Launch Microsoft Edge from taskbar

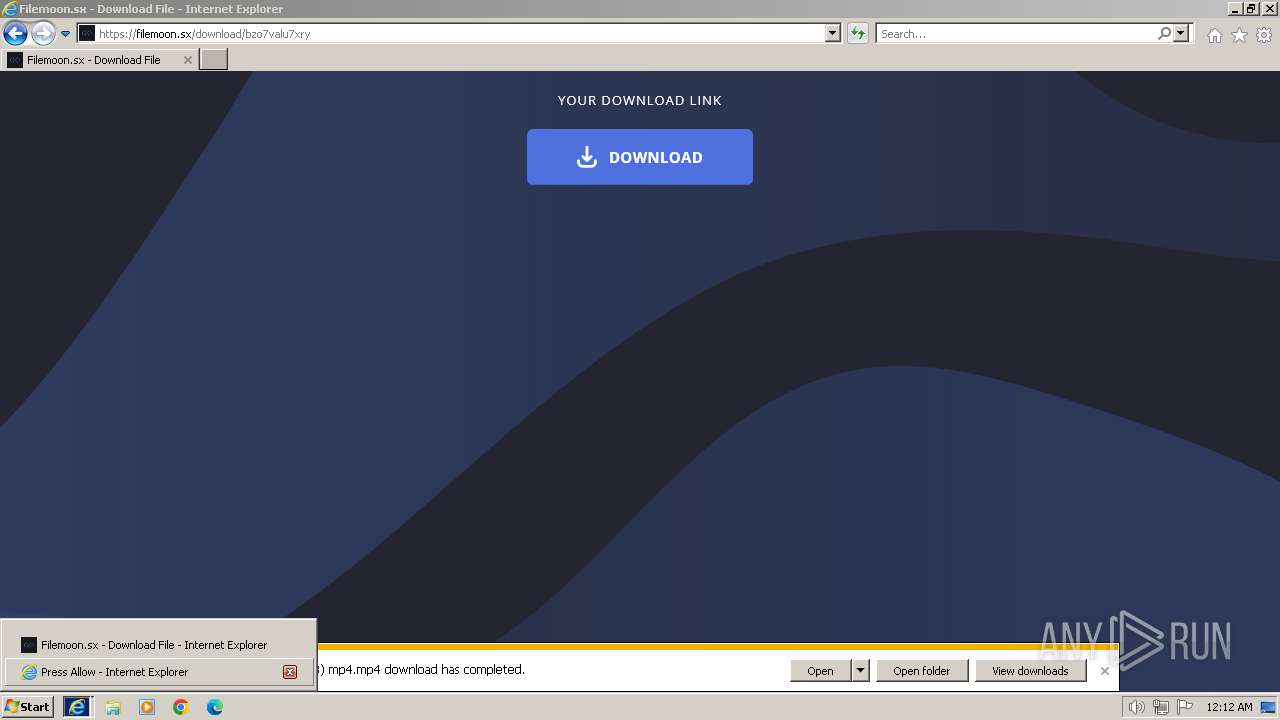[x=215, y=707]
